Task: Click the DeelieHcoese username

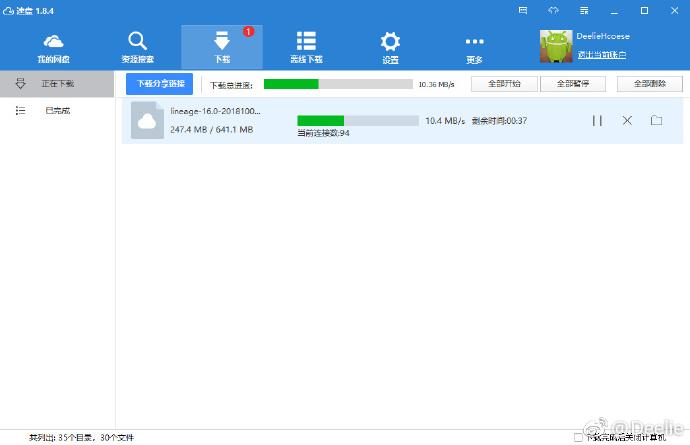Action: click(x=603, y=36)
